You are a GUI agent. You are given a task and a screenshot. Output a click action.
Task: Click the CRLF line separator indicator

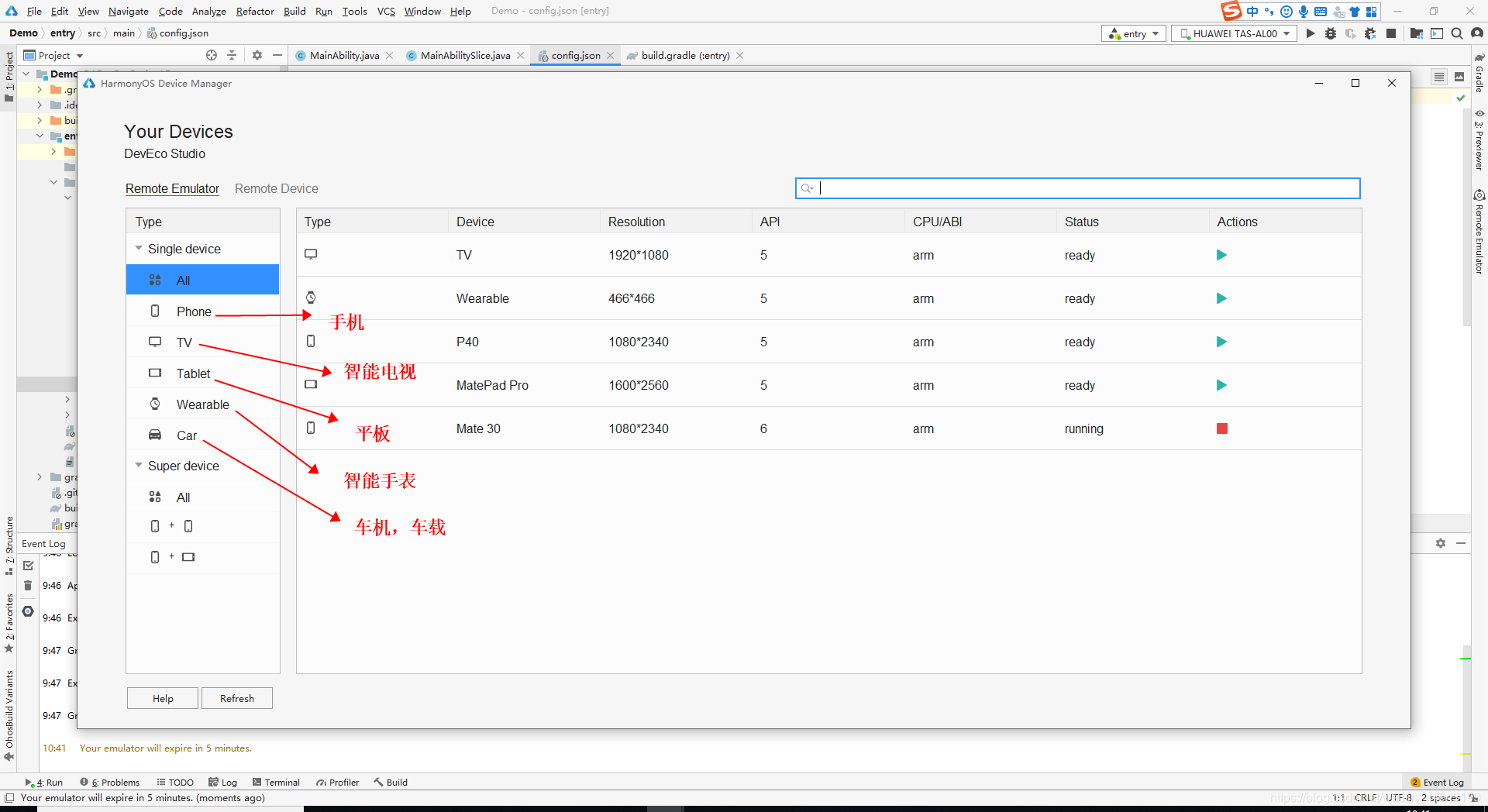click(x=1366, y=798)
